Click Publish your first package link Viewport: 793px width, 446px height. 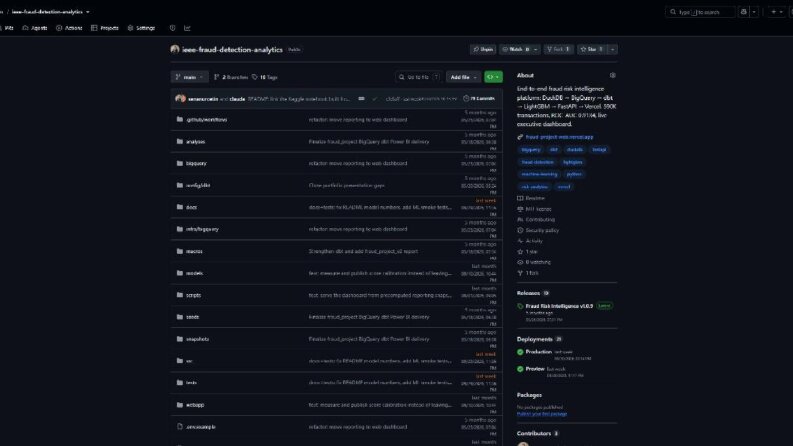point(542,414)
